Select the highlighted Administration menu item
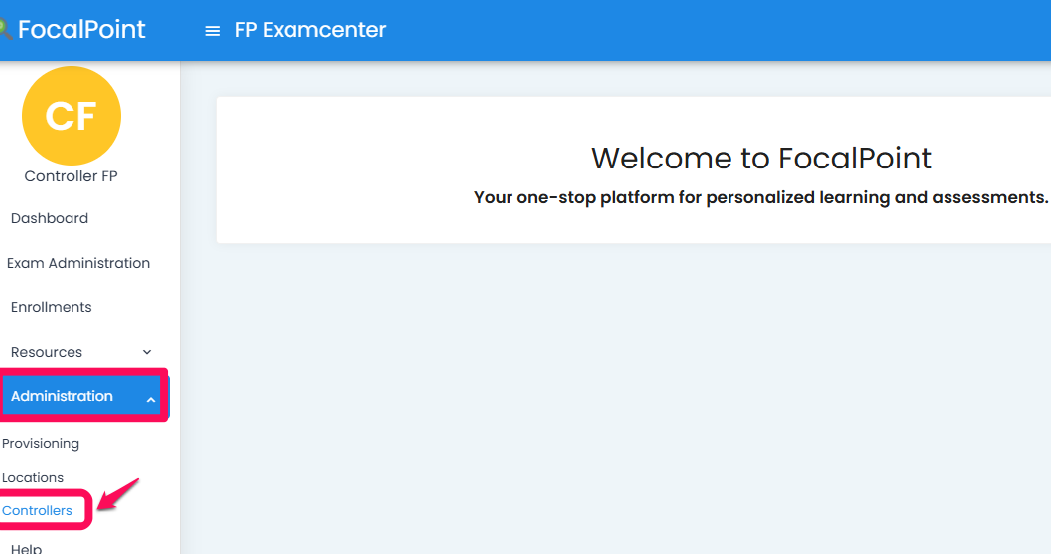1051x554 pixels. tap(62, 396)
